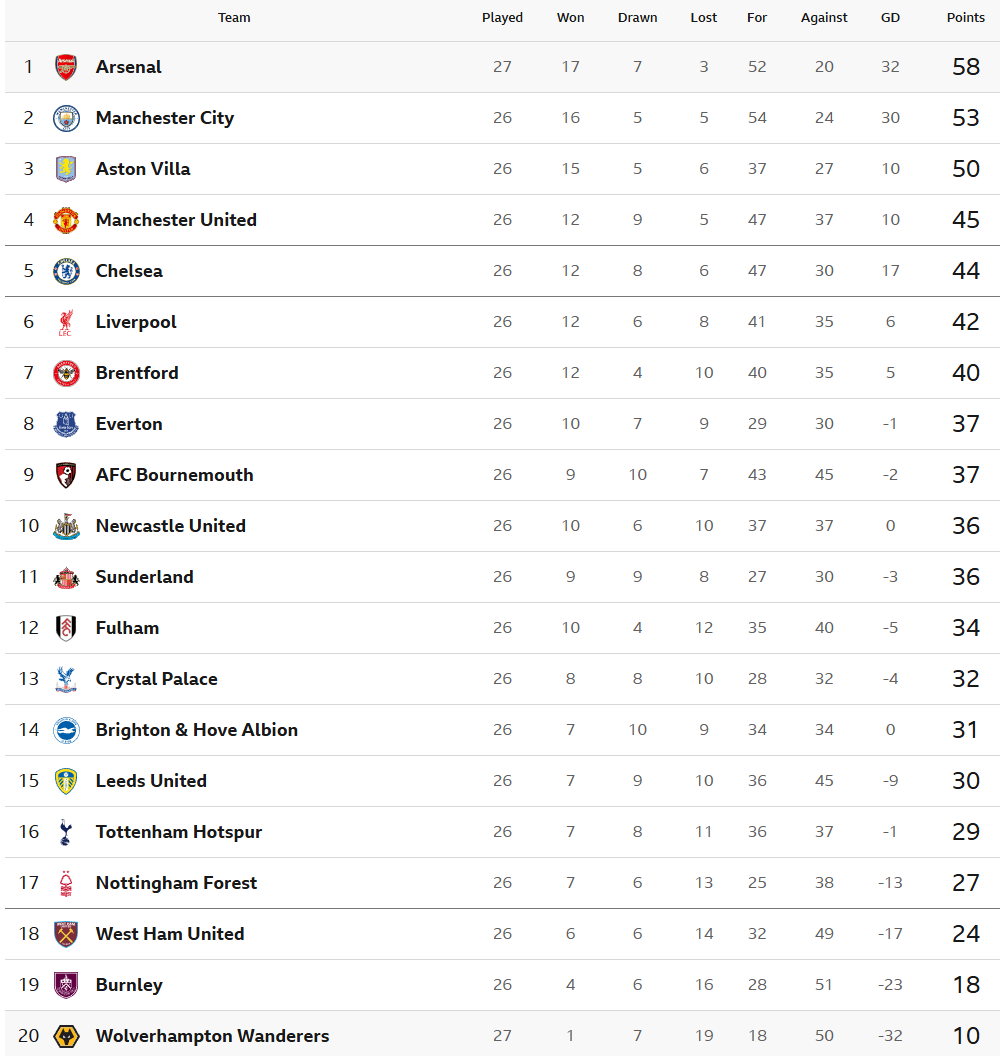Click the Newcastle United crest icon
Screen dimensions: 1000x1056
pyautogui.click(x=66, y=526)
